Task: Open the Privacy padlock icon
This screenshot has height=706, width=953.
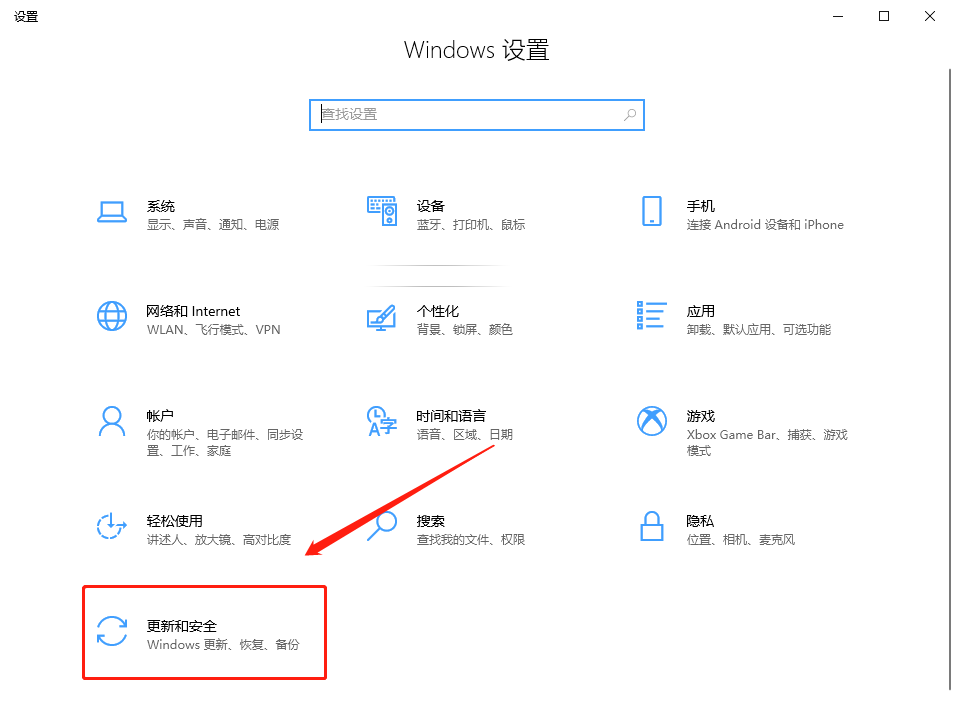Action: point(652,526)
